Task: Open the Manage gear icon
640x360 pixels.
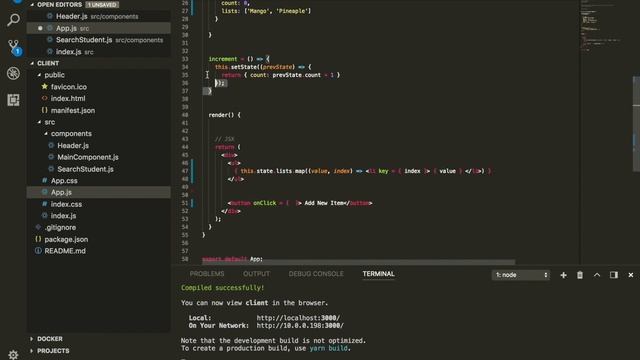Action: tap(13, 355)
